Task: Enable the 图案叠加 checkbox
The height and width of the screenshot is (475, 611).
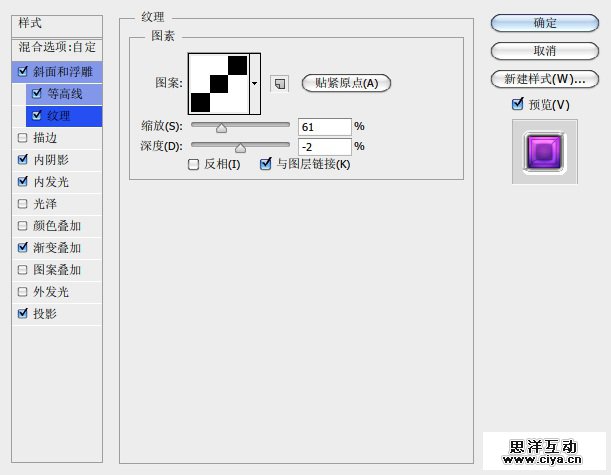Action: point(23,270)
